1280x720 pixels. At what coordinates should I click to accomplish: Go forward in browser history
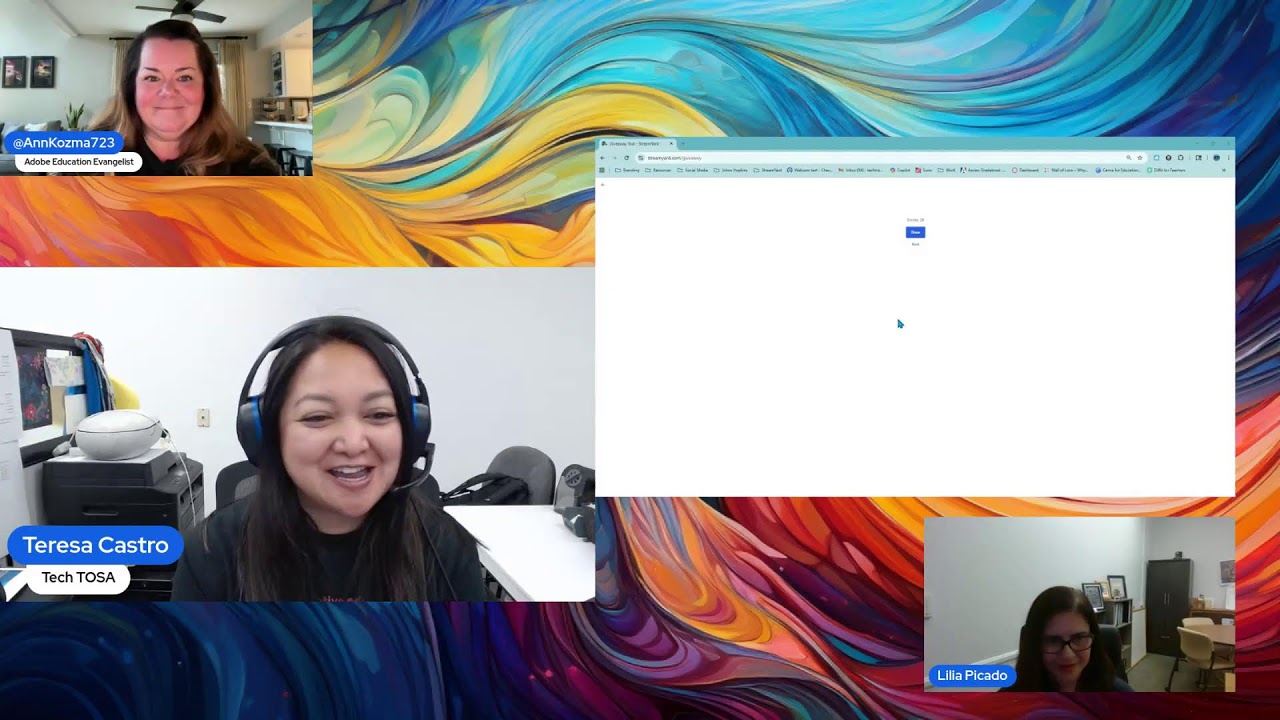(x=614, y=158)
